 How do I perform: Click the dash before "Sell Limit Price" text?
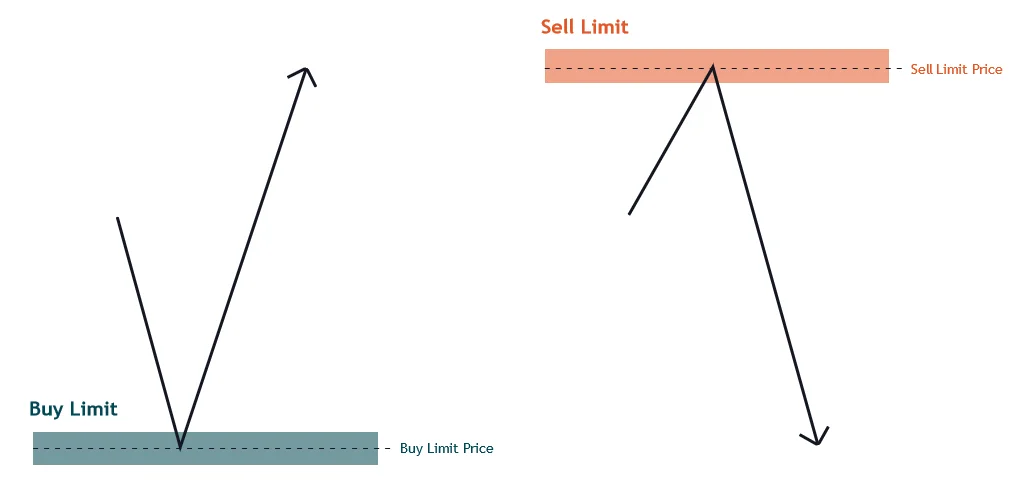pos(899,68)
